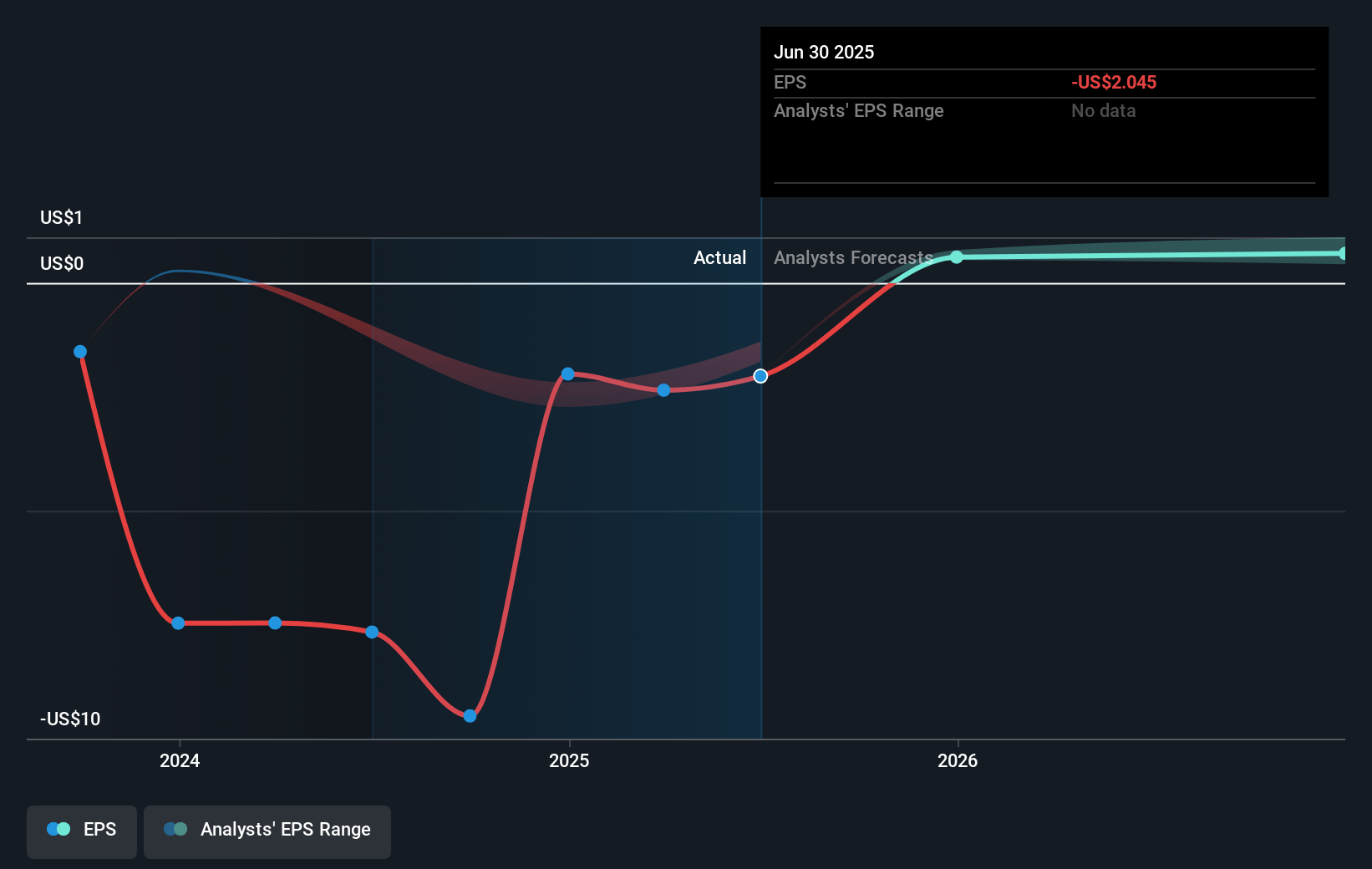Click the -US$10 y-axis label
Screen dimensions: 1372x869
[70, 719]
